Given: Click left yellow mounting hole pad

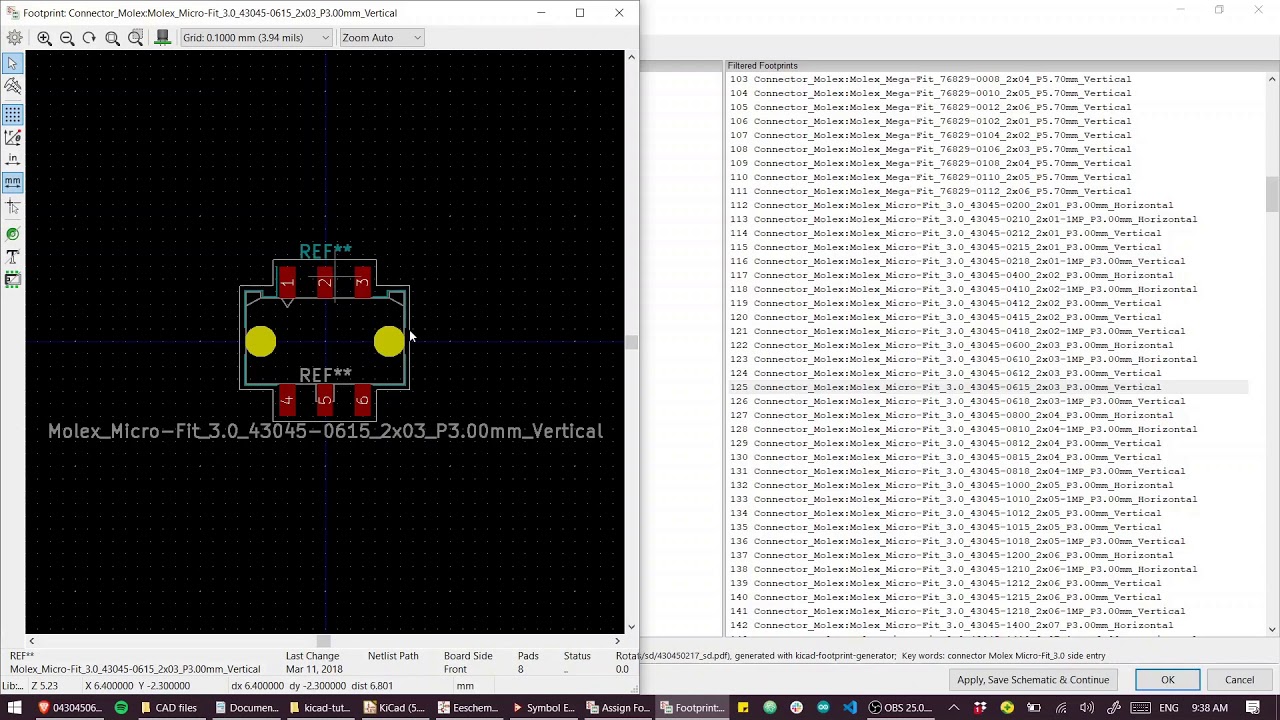Looking at the screenshot, I should [x=260, y=343].
